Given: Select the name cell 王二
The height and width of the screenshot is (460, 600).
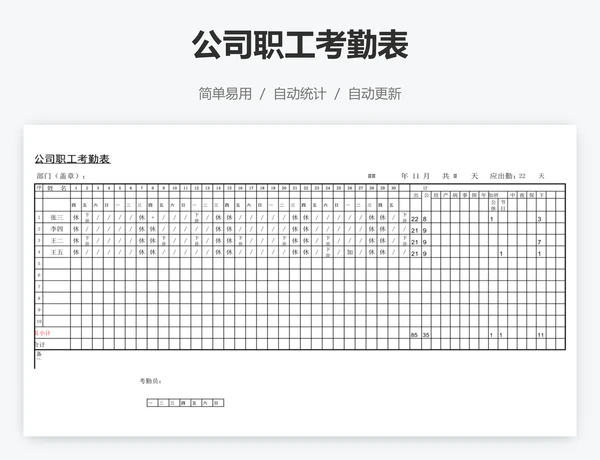Looking at the screenshot, I should [x=57, y=241].
